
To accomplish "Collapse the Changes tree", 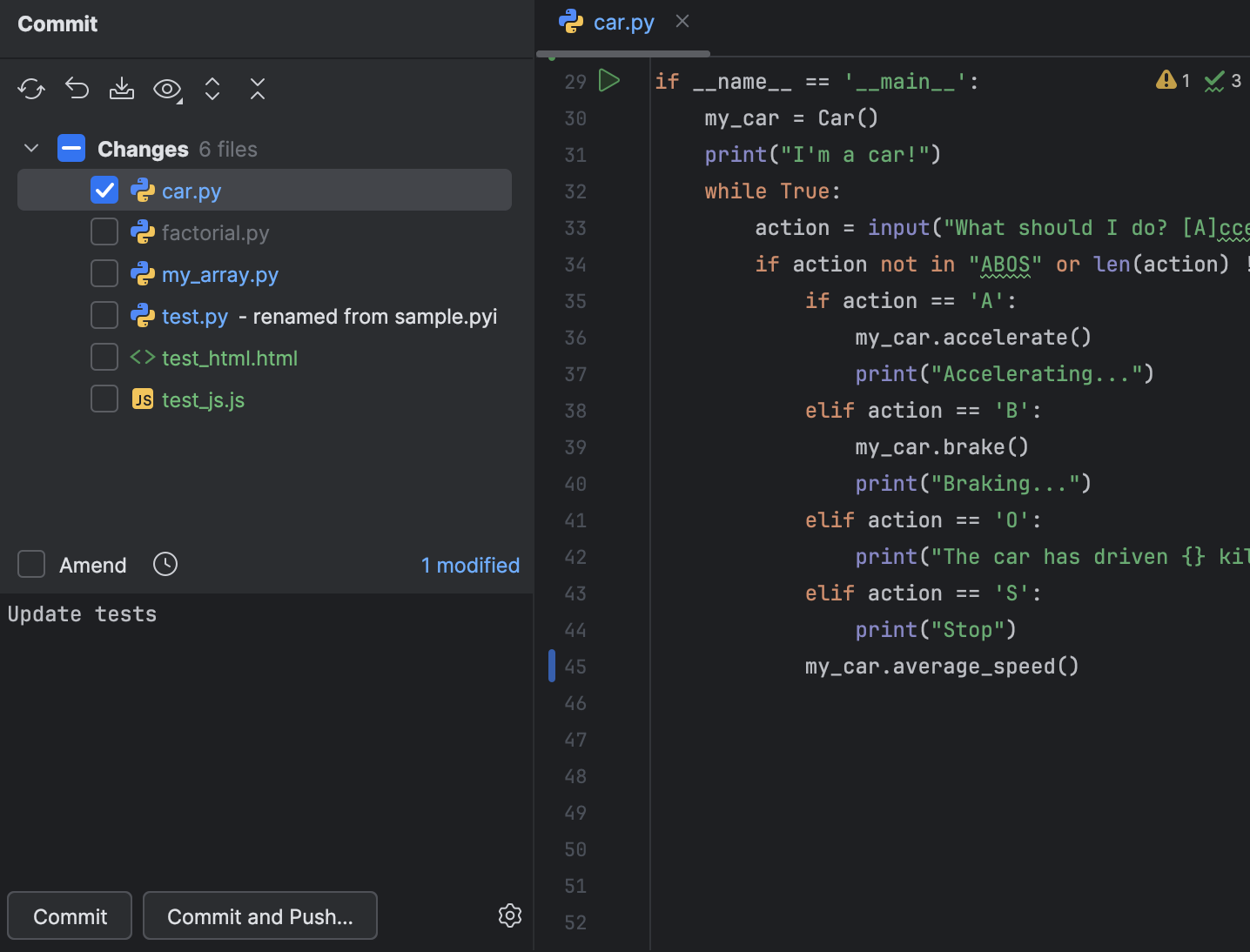I will (x=30, y=148).
